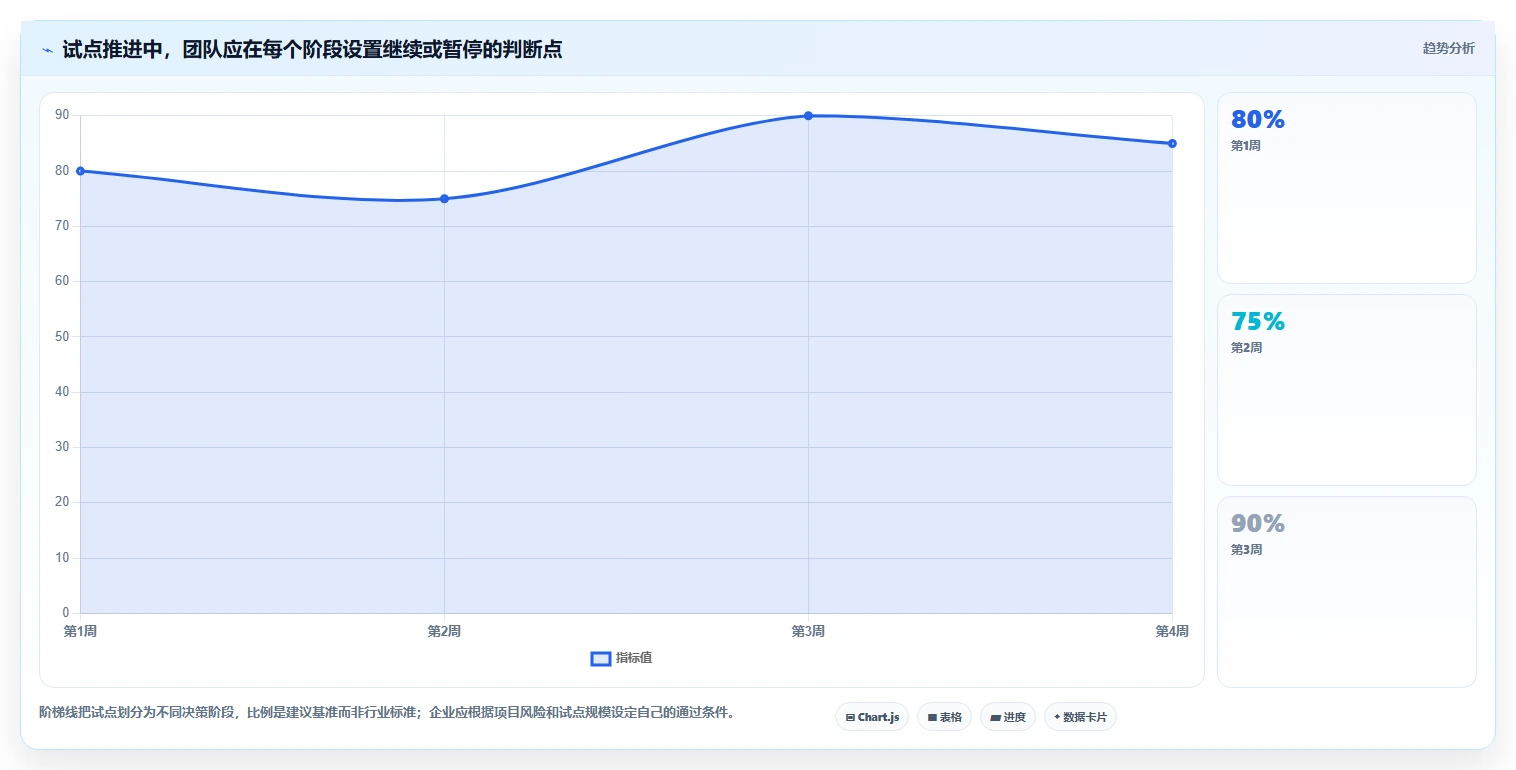Click the 第2周 x-axis label
This screenshot has width=1516, height=770.
coord(444,631)
